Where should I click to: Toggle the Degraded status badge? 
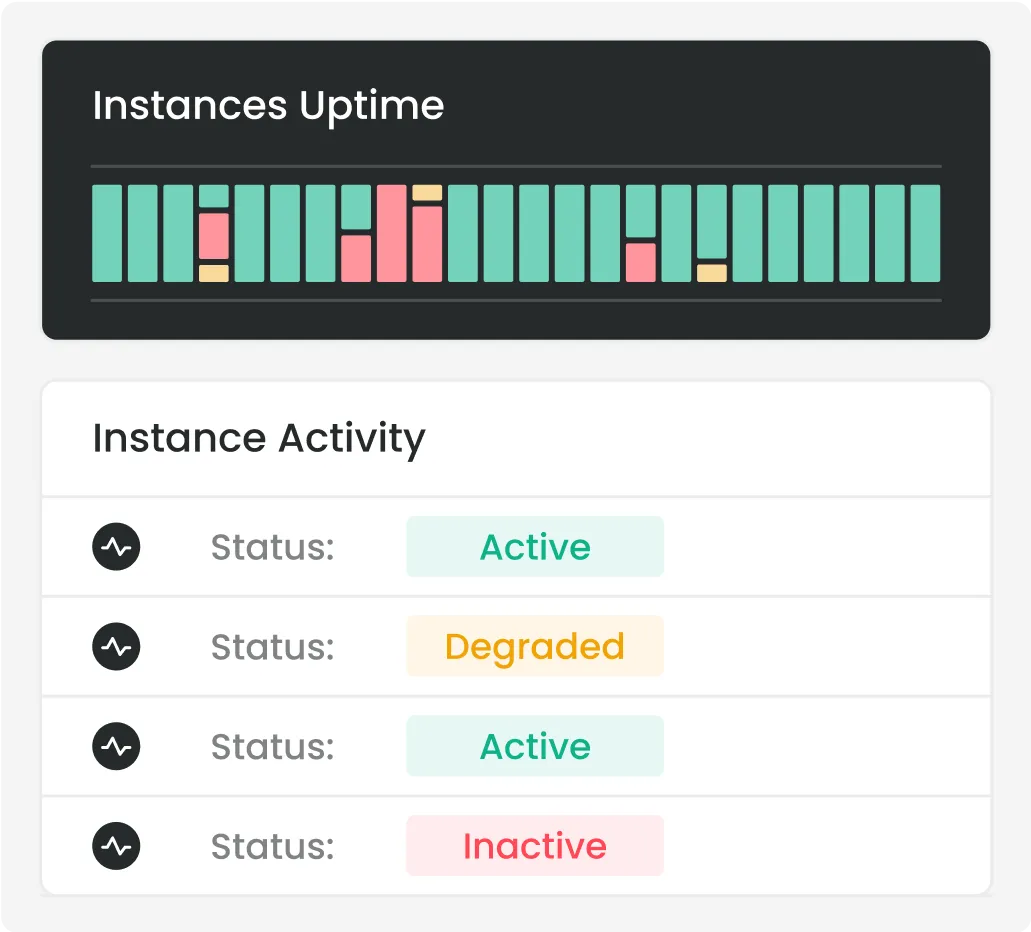pos(534,646)
